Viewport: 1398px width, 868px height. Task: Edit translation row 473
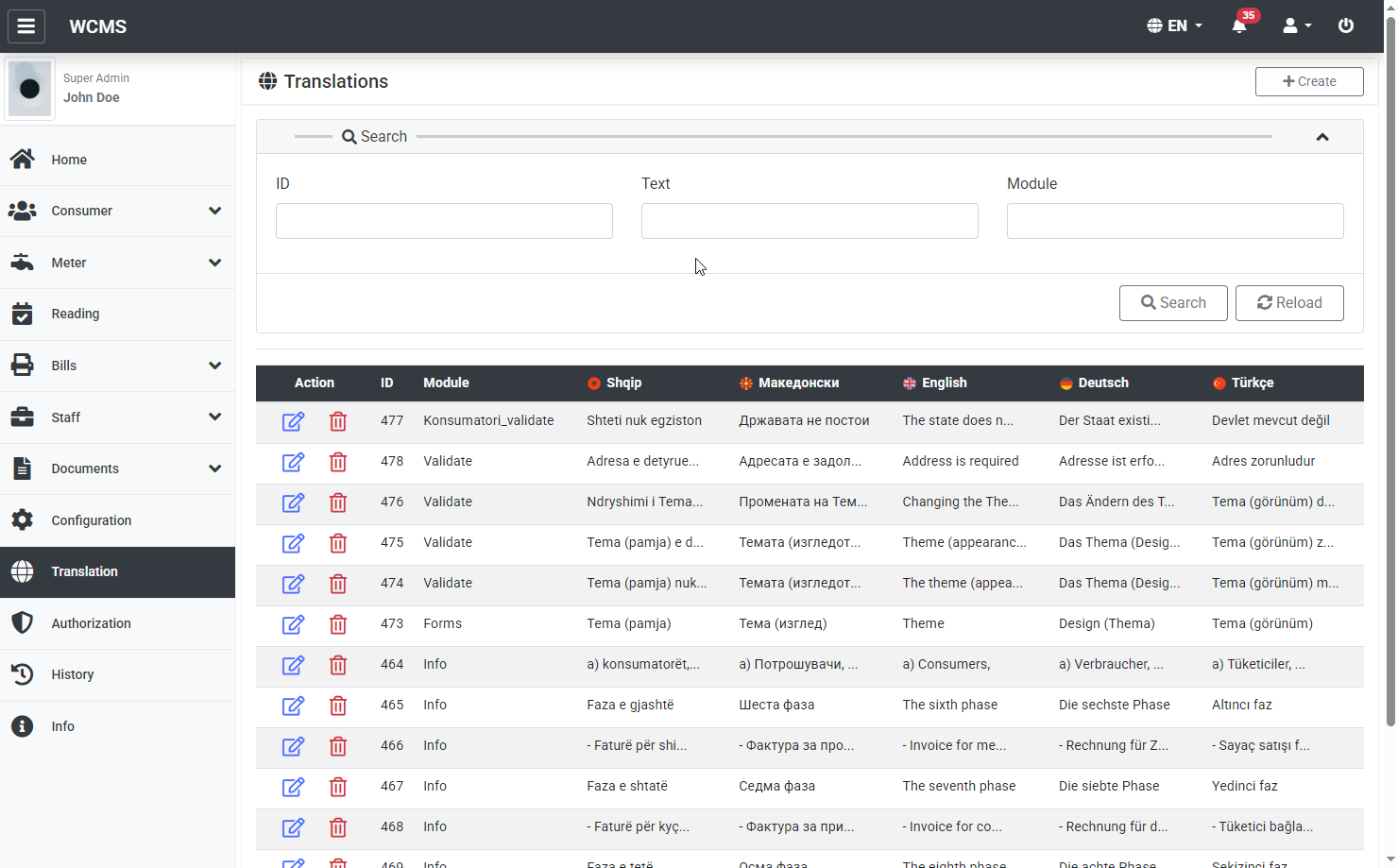point(294,624)
